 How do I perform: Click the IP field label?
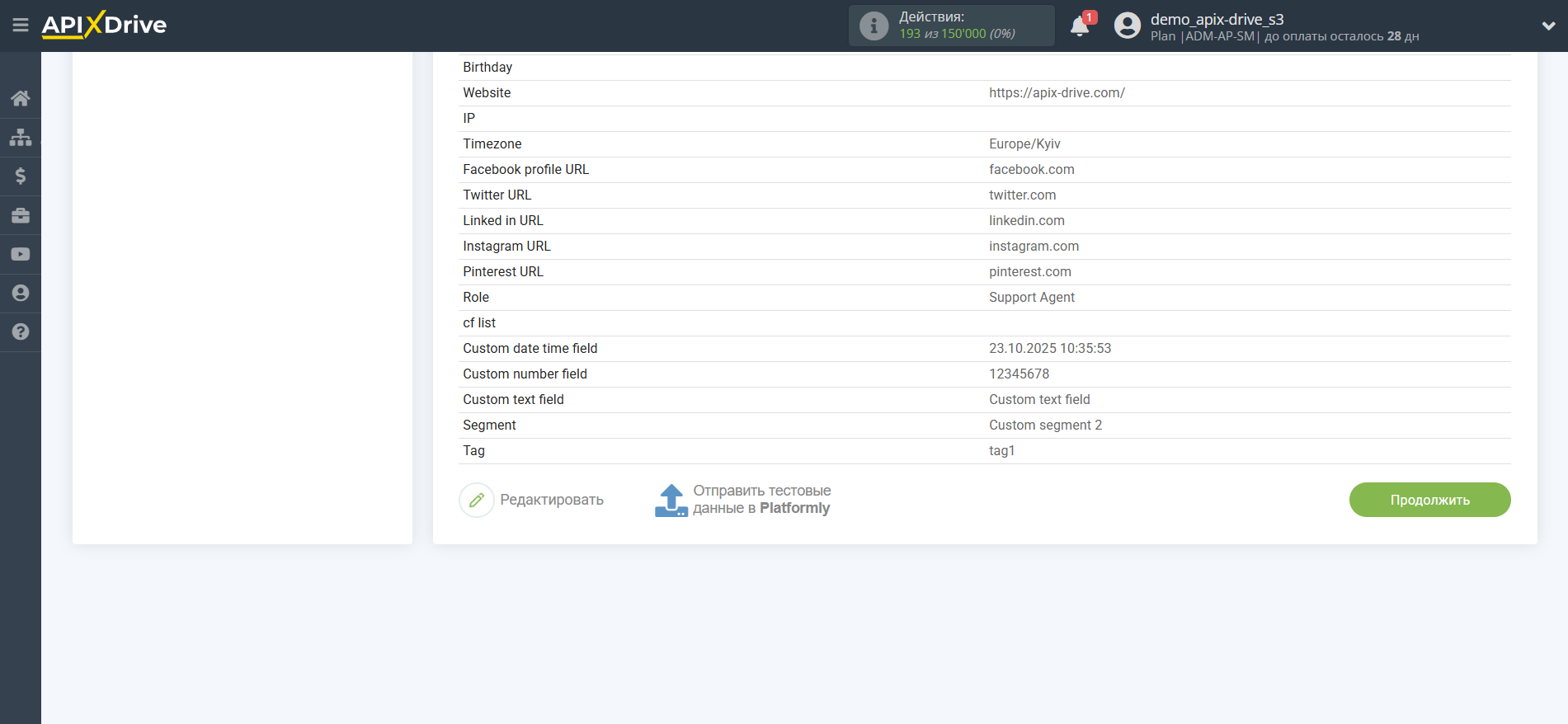coord(469,119)
